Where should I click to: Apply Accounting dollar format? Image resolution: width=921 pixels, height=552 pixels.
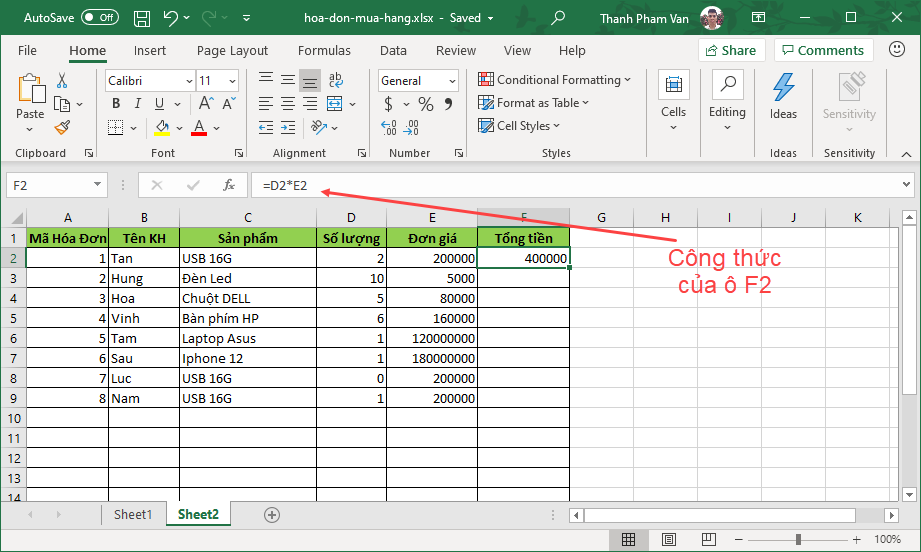388,104
